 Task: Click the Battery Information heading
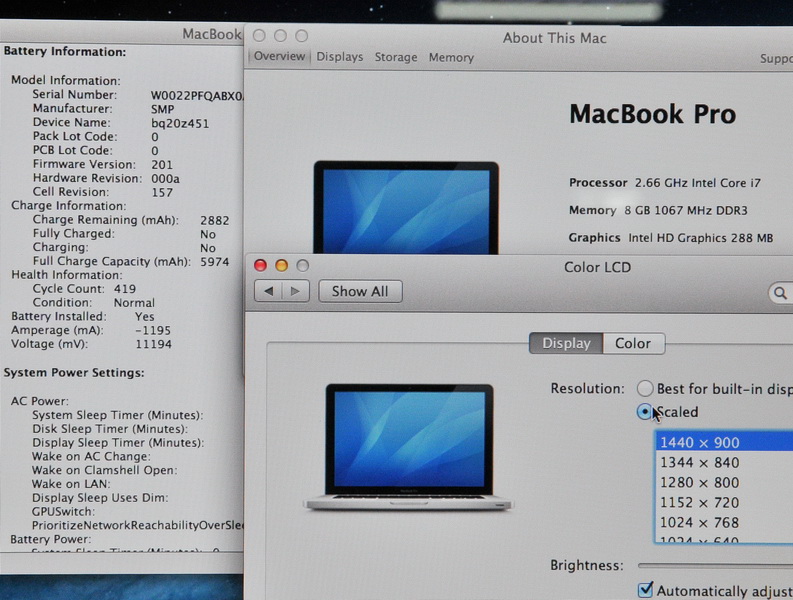[65, 52]
